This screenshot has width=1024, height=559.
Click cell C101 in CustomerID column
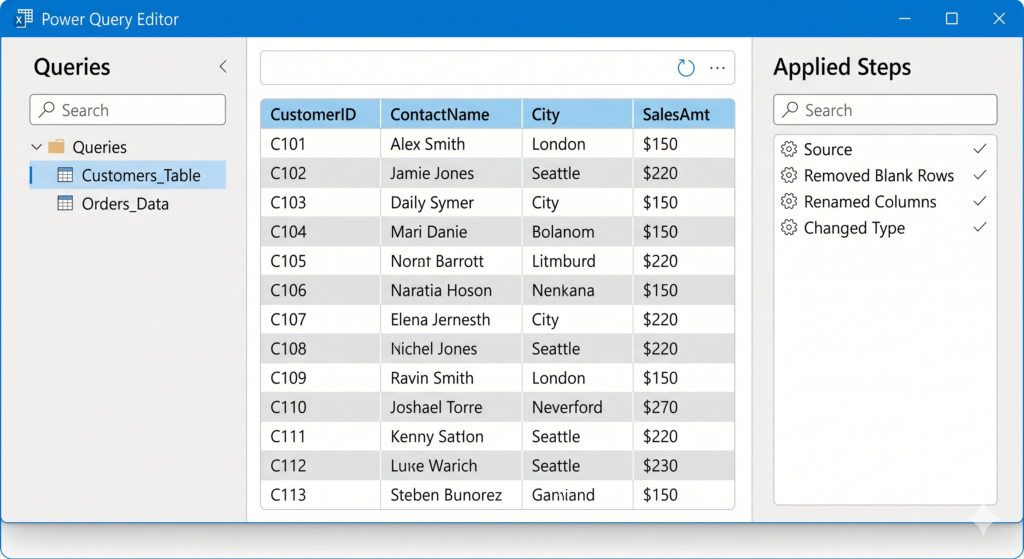click(x=320, y=144)
